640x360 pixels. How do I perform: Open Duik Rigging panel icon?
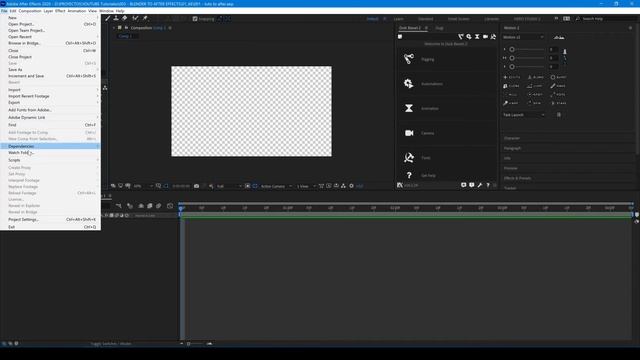[x=409, y=59]
